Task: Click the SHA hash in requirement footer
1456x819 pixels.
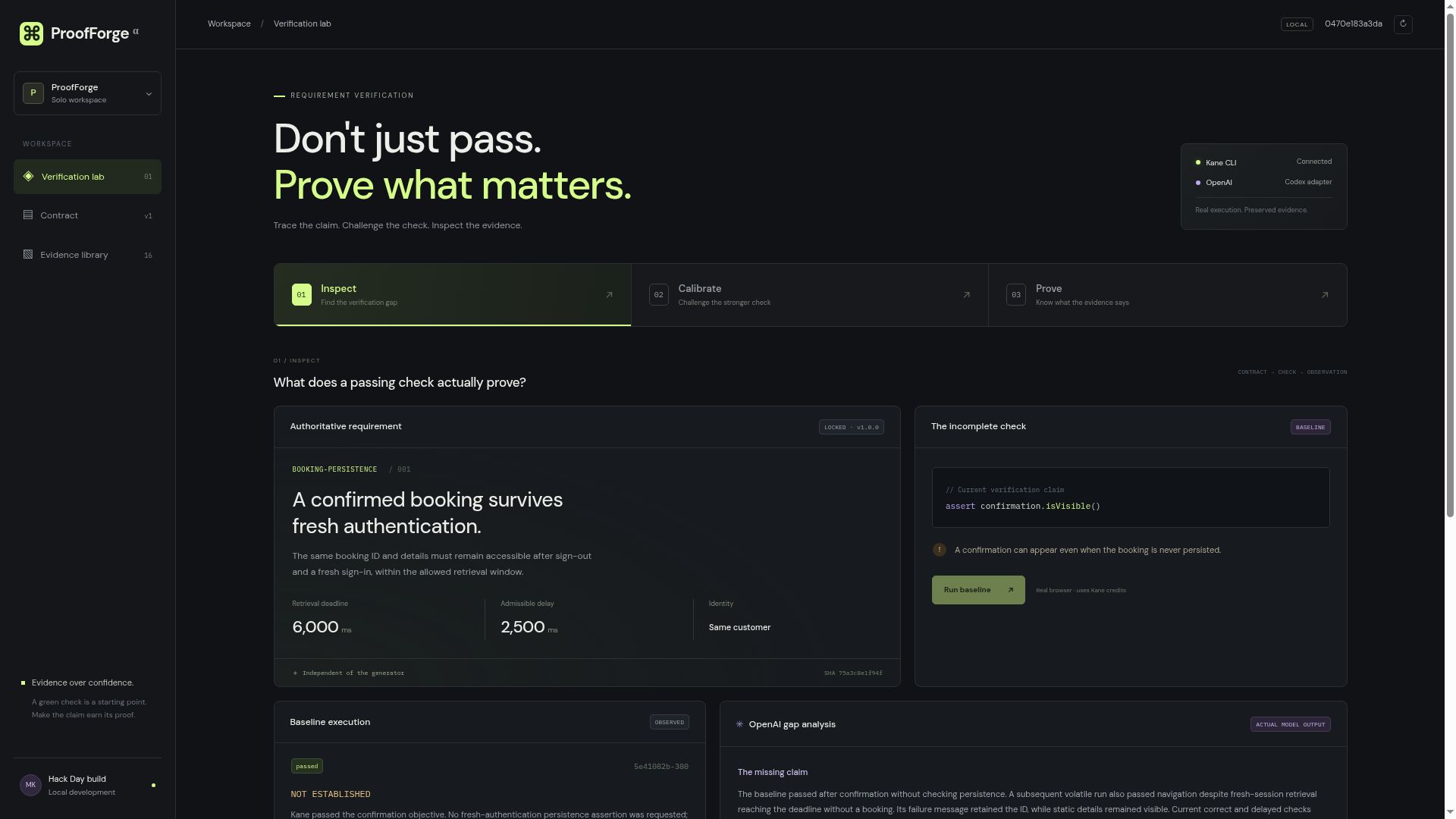Action: (853, 673)
